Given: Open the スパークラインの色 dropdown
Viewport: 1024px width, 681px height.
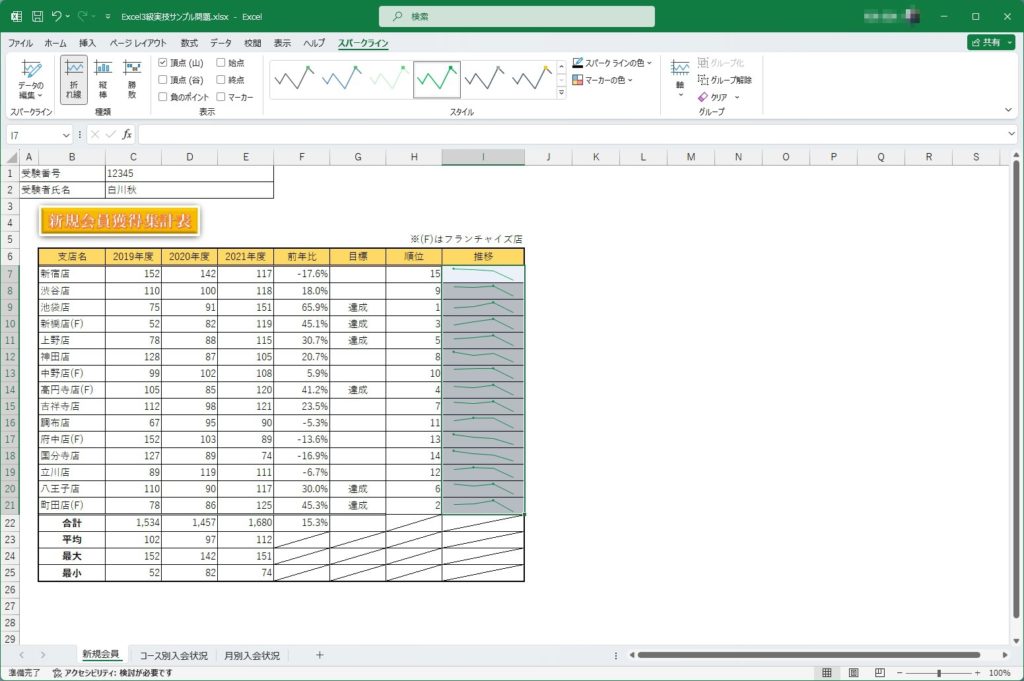Looking at the screenshot, I should click(x=612, y=63).
